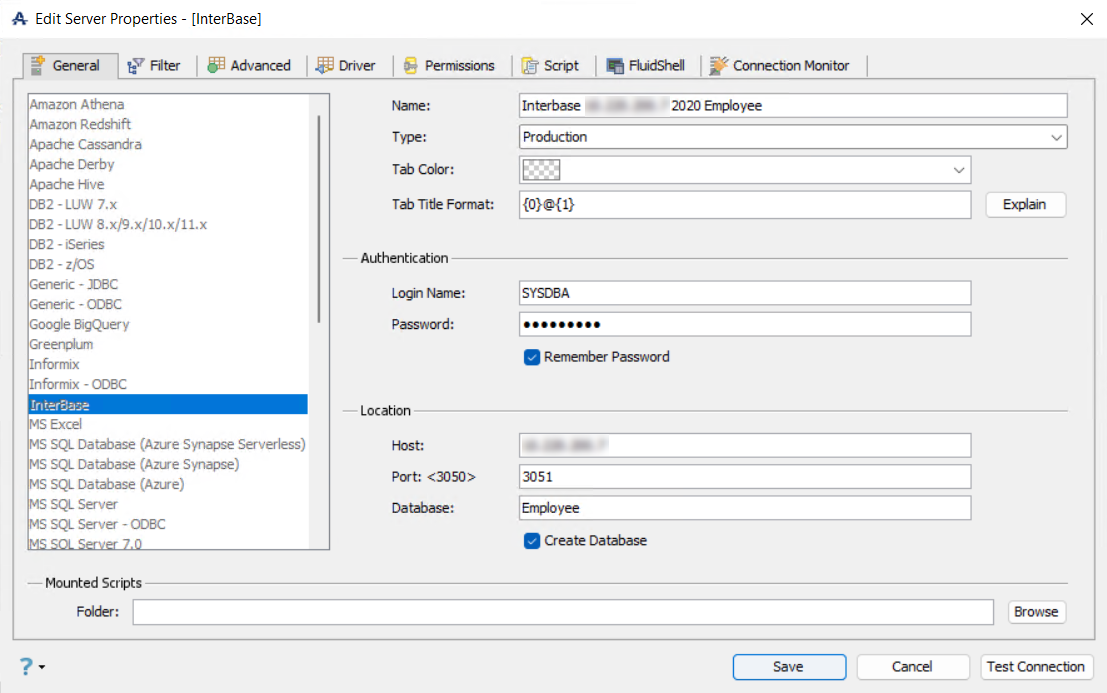Image resolution: width=1107 pixels, height=693 pixels.
Task: Open the help menu dropdown arrow
Action: point(42,668)
